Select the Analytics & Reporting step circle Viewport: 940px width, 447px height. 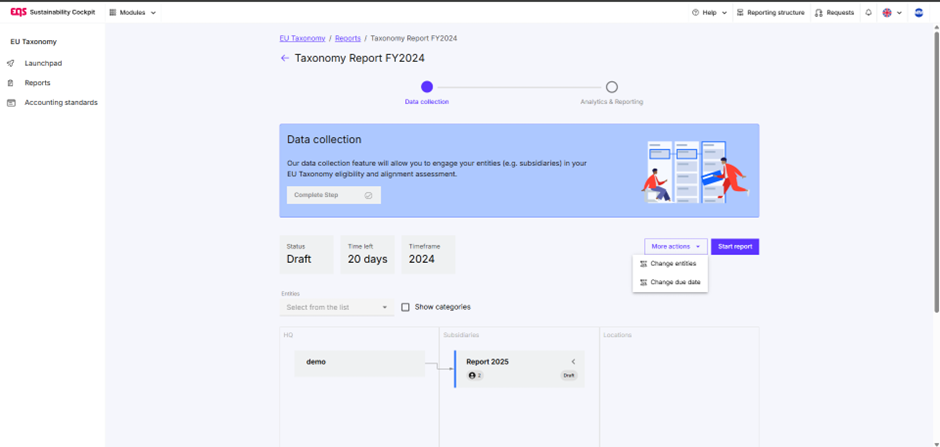tap(611, 87)
